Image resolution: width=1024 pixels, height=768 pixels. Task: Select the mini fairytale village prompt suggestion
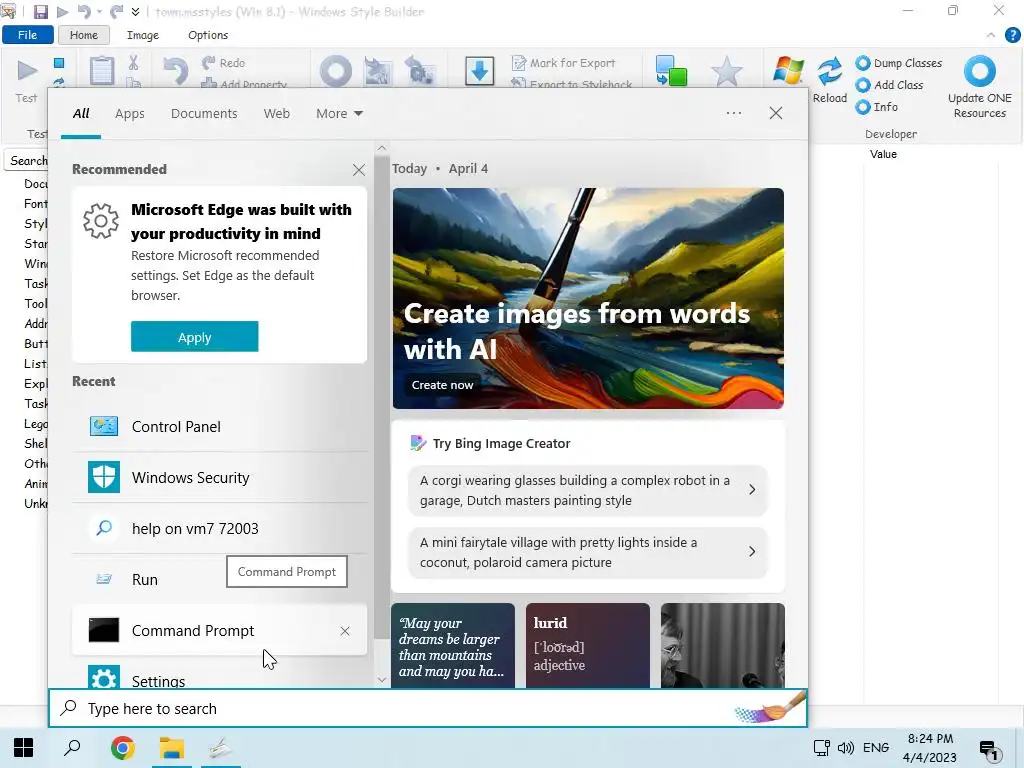click(x=587, y=552)
